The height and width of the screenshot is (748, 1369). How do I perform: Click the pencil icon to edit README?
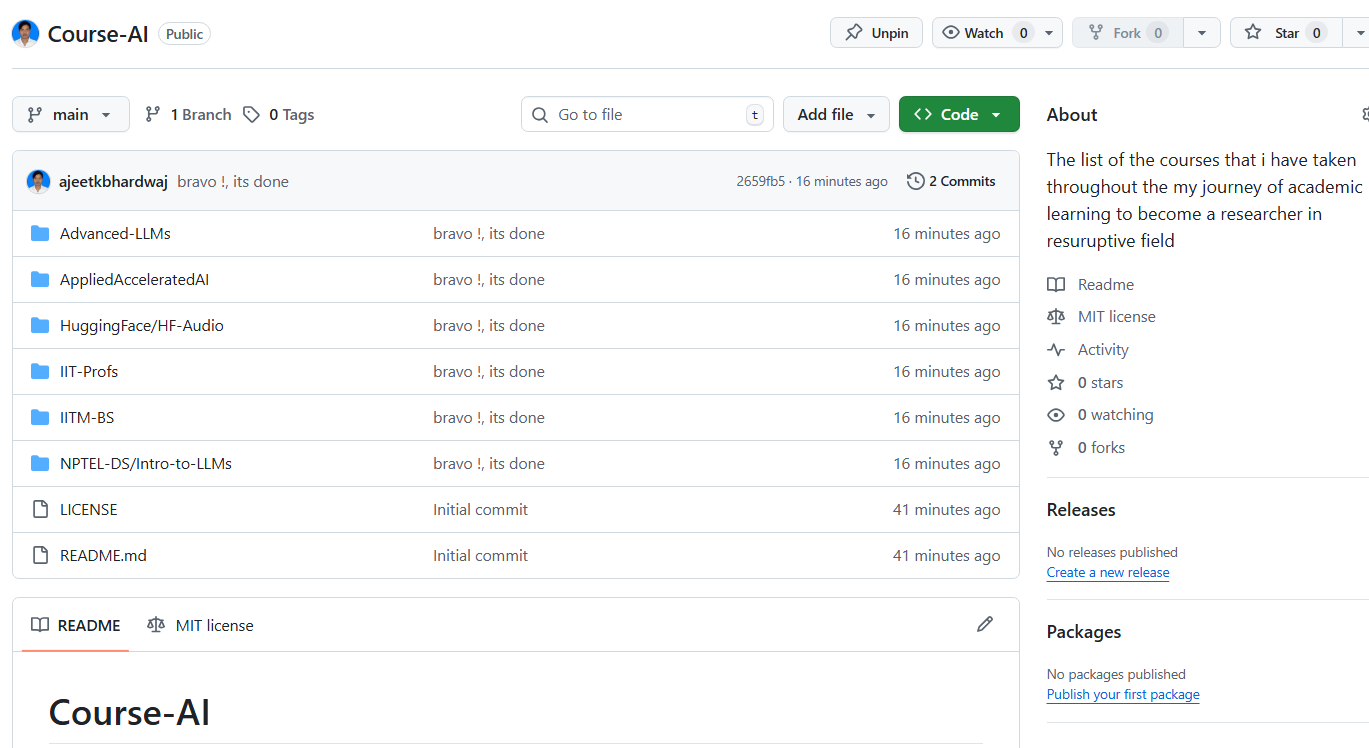(x=985, y=625)
